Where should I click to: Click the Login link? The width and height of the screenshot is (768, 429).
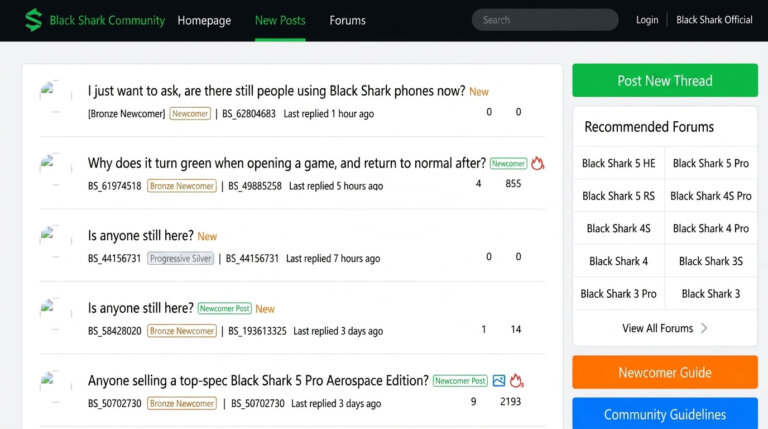(647, 20)
